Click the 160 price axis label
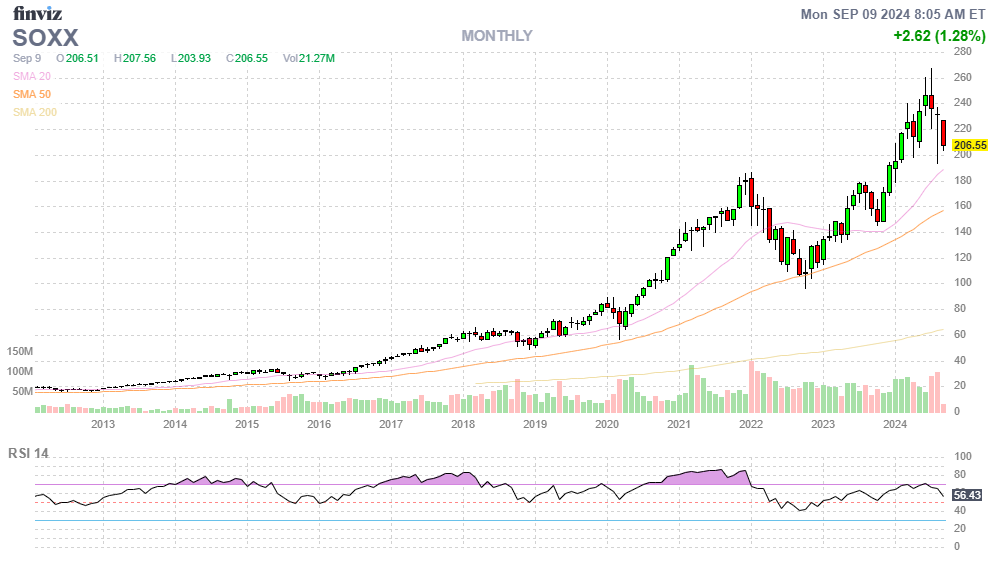The height and width of the screenshot is (562, 999). [x=963, y=205]
